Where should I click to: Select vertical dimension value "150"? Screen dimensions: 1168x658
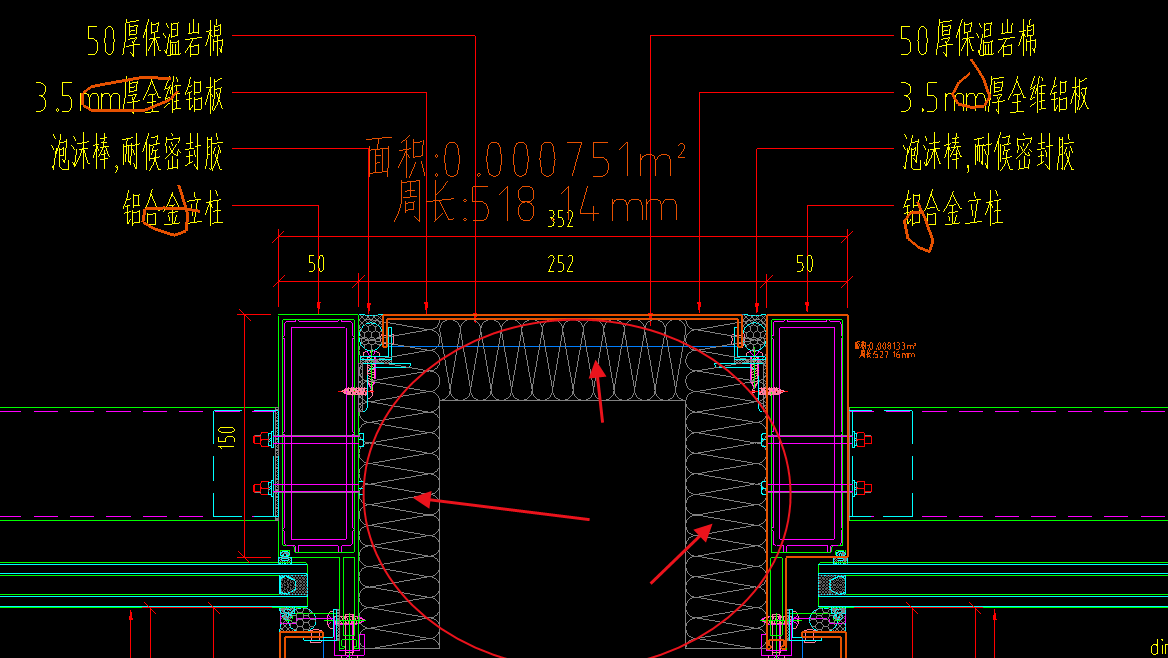226,436
